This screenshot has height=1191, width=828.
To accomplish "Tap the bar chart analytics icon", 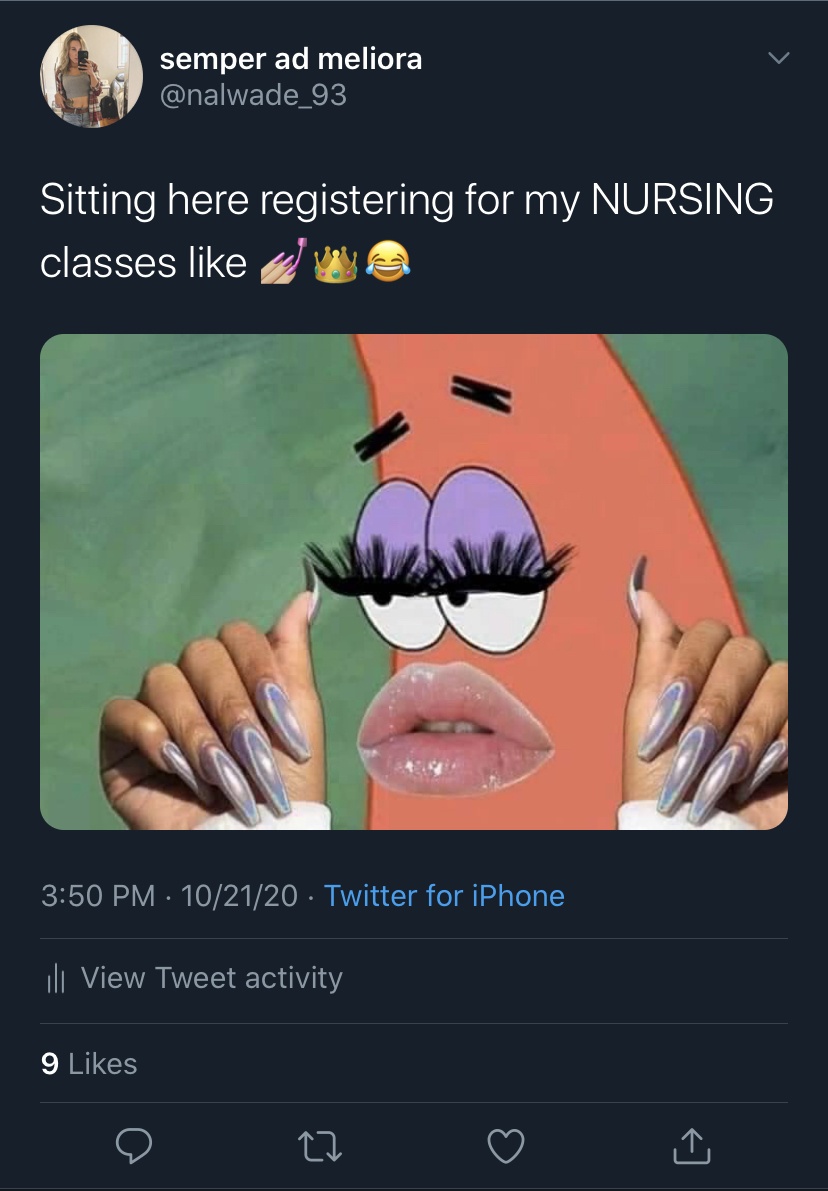I will pyautogui.click(x=55, y=978).
